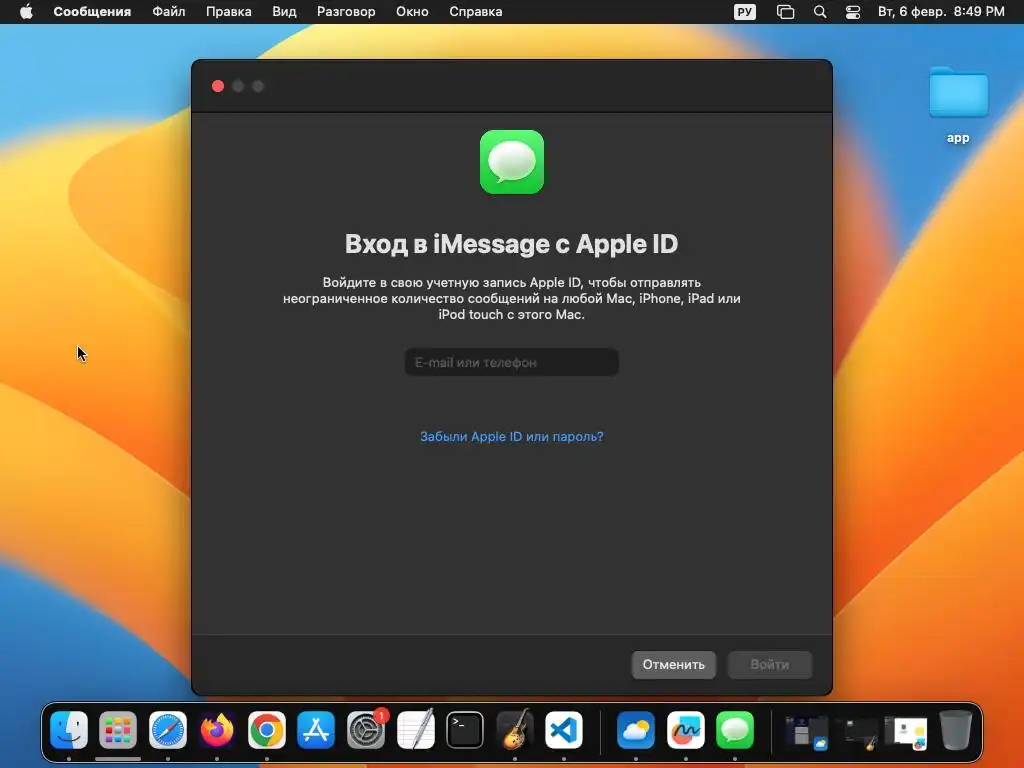Launch Terminal from the dock
The height and width of the screenshot is (768, 1024).
click(465, 729)
